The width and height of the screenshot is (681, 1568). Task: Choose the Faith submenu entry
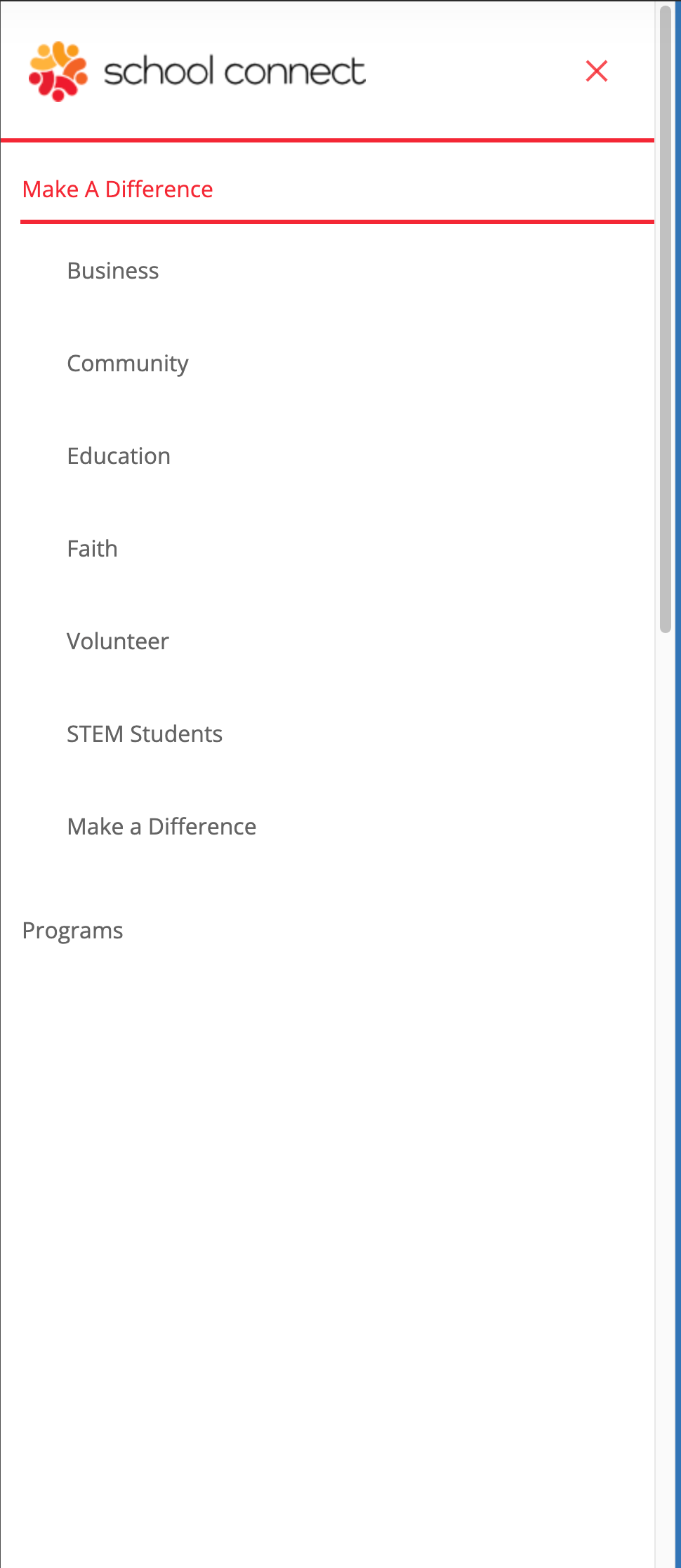(92, 549)
